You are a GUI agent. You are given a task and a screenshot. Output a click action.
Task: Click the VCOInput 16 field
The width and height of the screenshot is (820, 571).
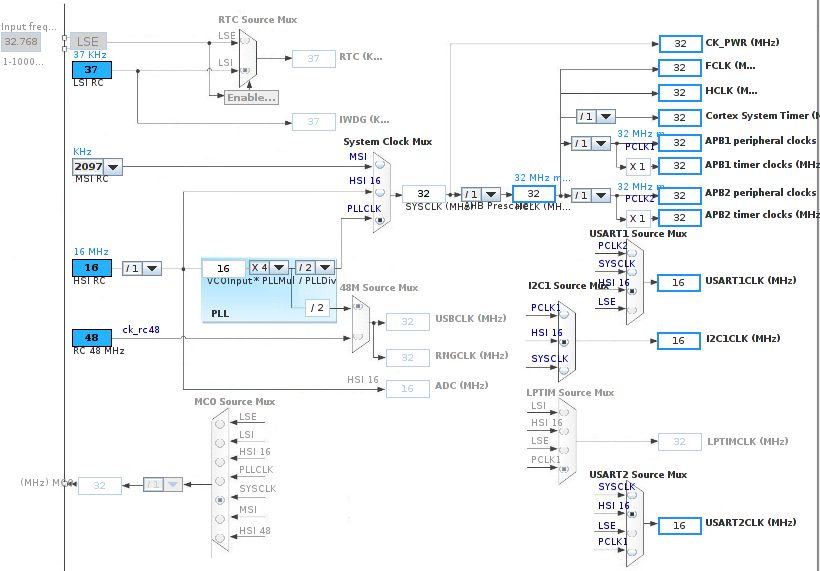click(223, 269)
